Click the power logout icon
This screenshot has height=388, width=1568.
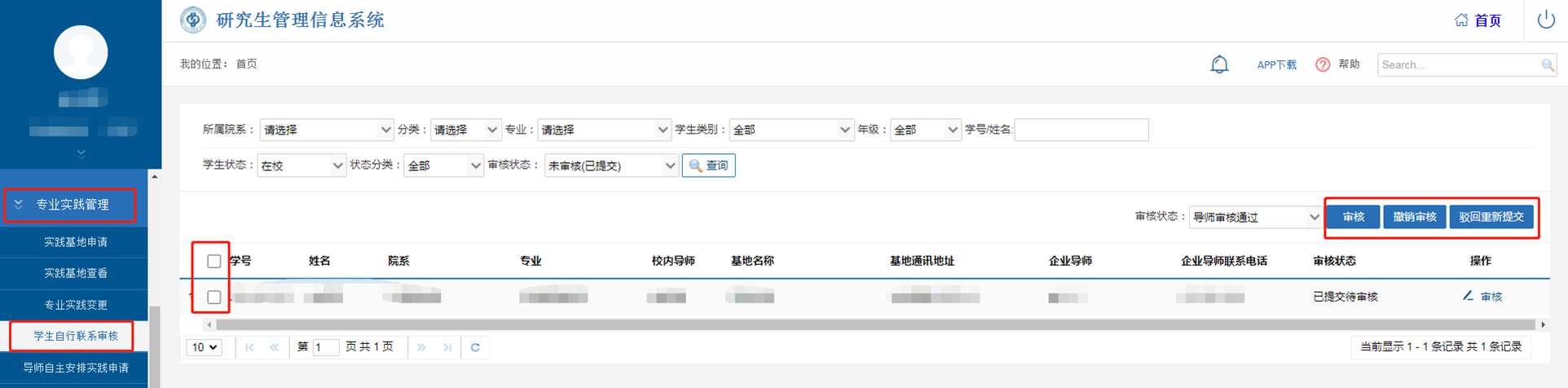click(x=1546, y=20)
